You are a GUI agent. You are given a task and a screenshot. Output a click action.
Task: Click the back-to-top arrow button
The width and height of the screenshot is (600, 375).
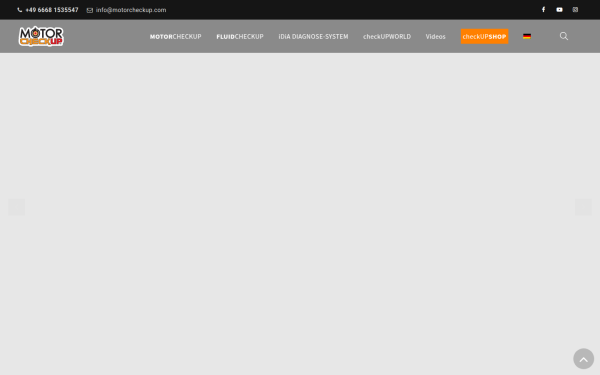[x=583, y=359]
